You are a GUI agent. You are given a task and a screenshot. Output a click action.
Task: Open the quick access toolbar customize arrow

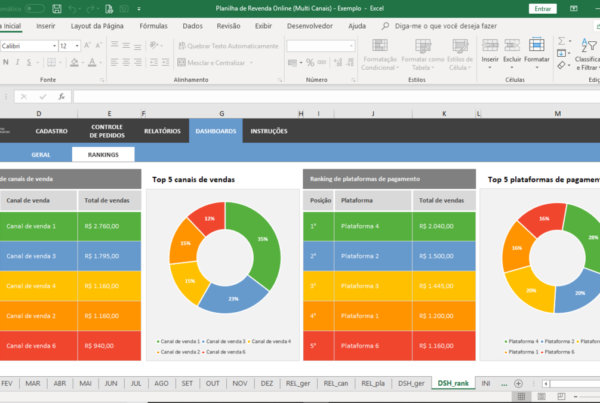click(x=139, y=8)
